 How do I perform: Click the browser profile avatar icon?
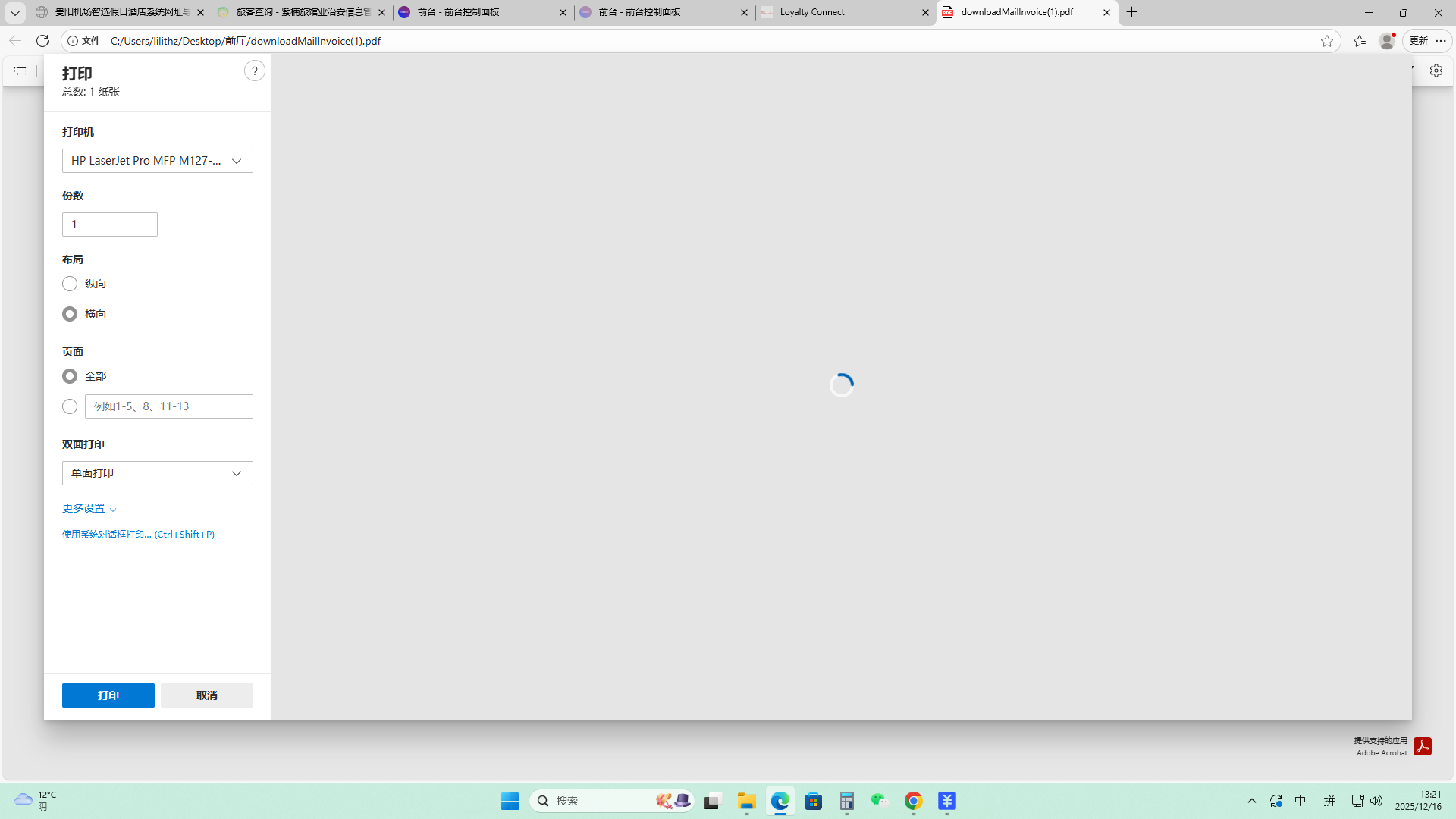pos(1386,41)
